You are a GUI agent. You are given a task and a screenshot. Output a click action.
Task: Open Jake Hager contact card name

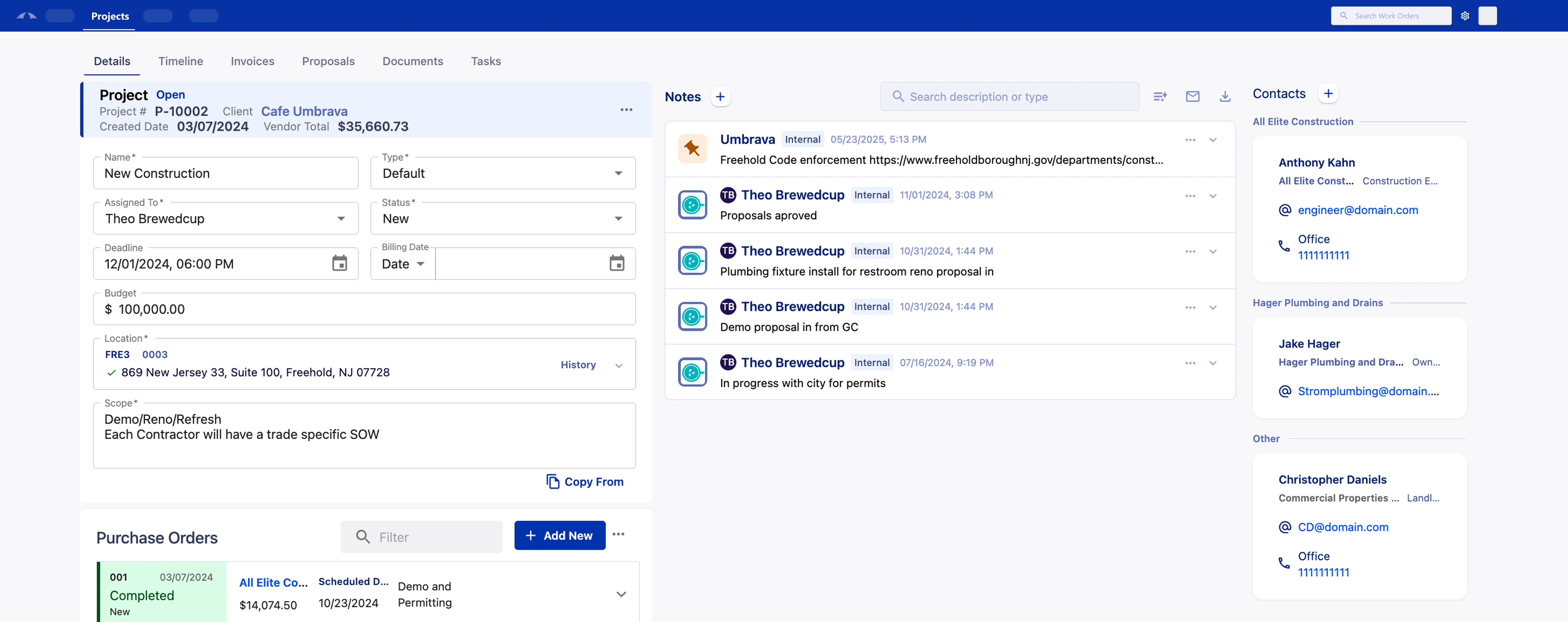coord(1309,344)
